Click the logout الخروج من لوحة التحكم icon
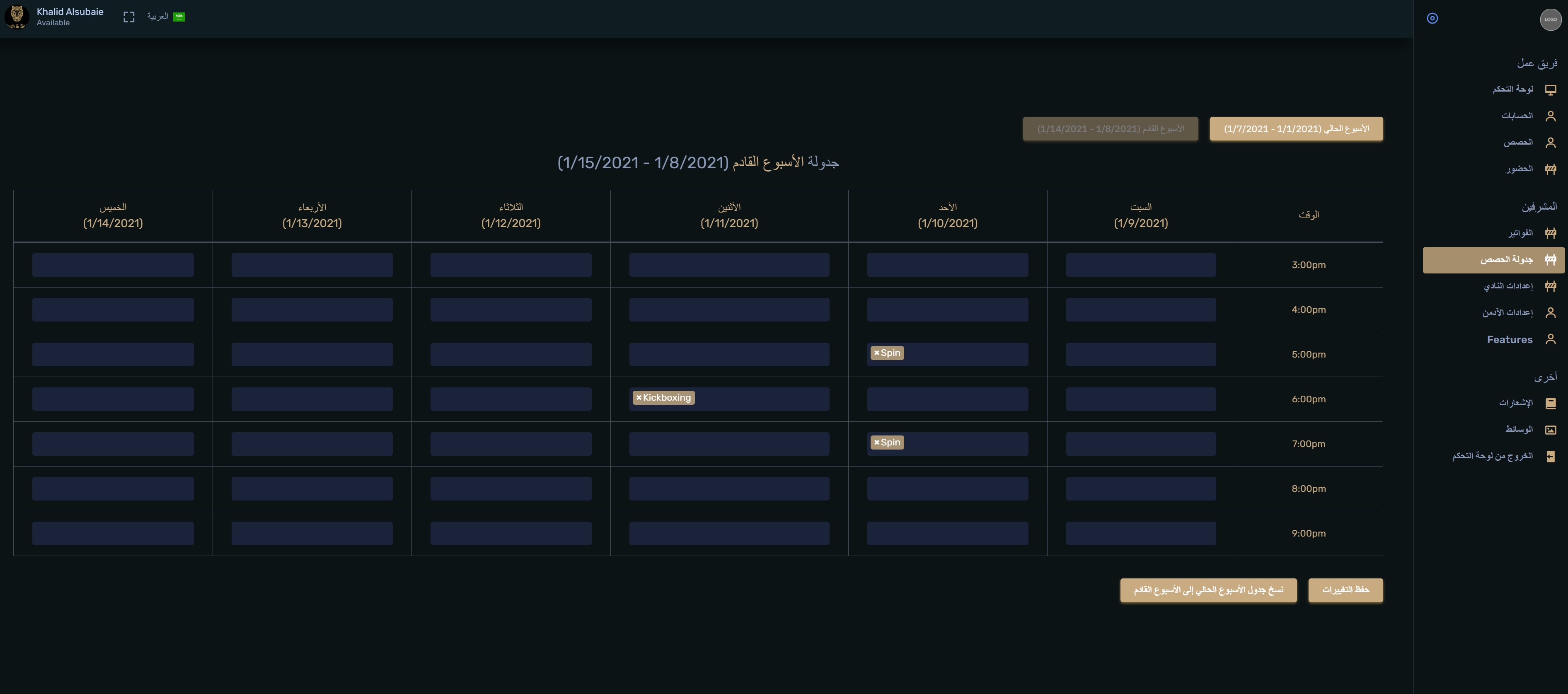Viewport: 1568px width, 694px height. [x=1550, y=457]
